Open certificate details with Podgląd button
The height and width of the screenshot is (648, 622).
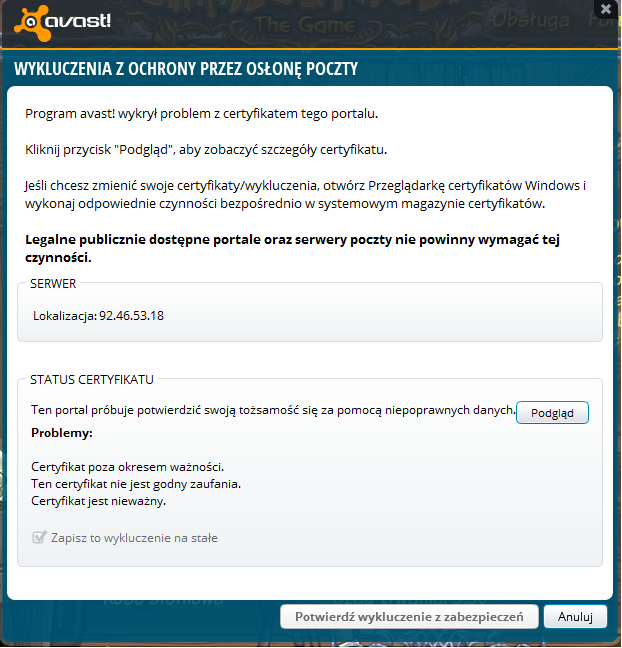(x=552, y=412)
